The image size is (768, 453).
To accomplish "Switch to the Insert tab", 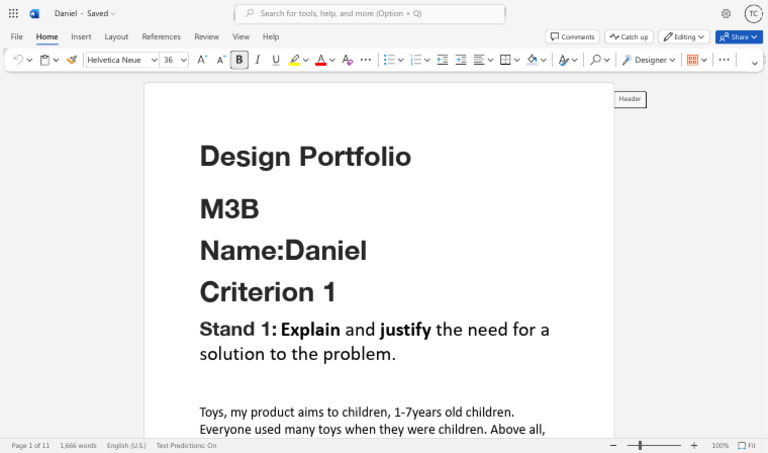I will [81, 37].
